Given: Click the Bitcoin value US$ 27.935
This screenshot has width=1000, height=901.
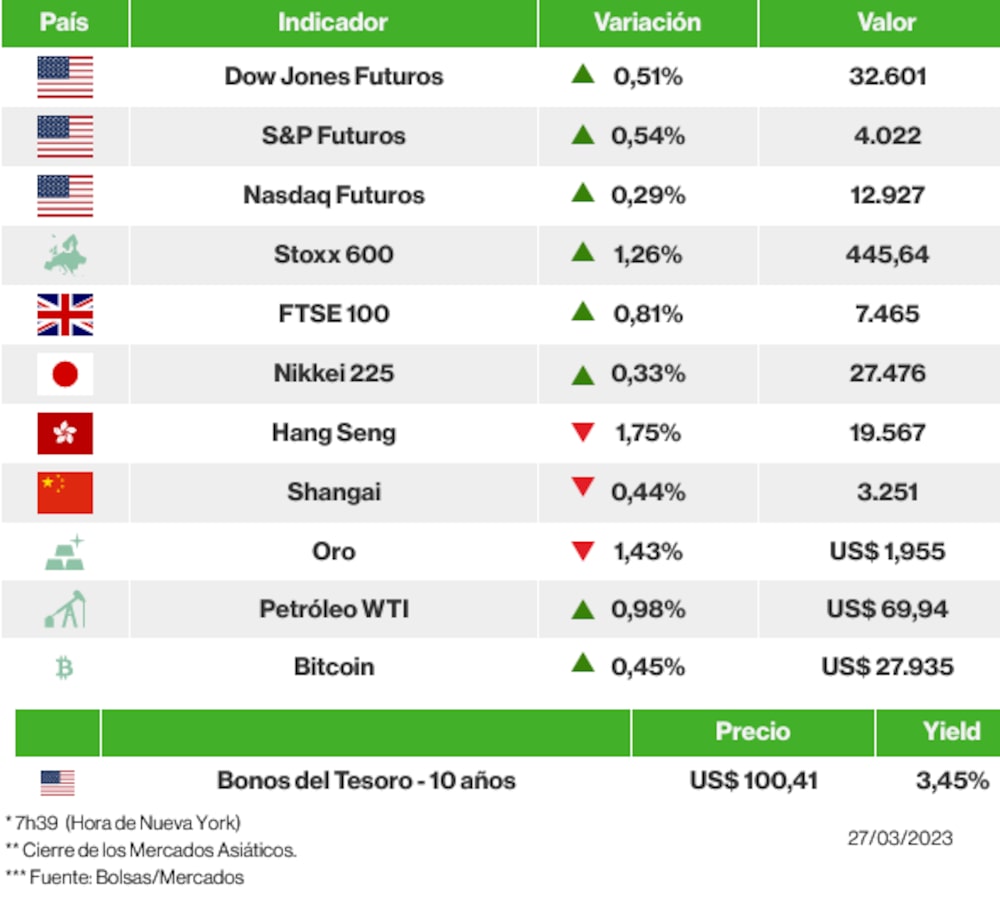Looking at the screenshot, I should [x=887, y=666].
